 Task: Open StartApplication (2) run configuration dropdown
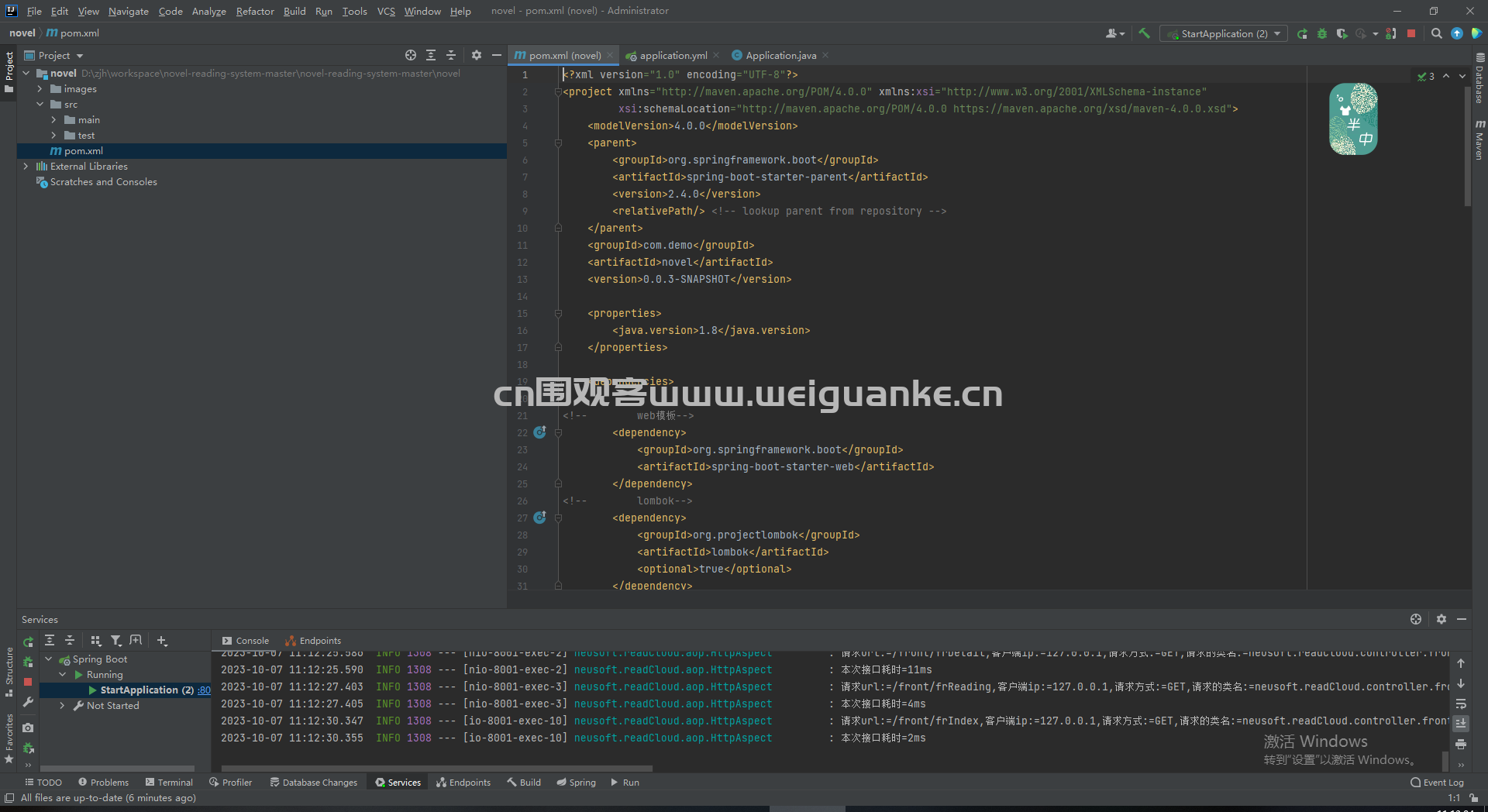click(x=1224, y=33)
